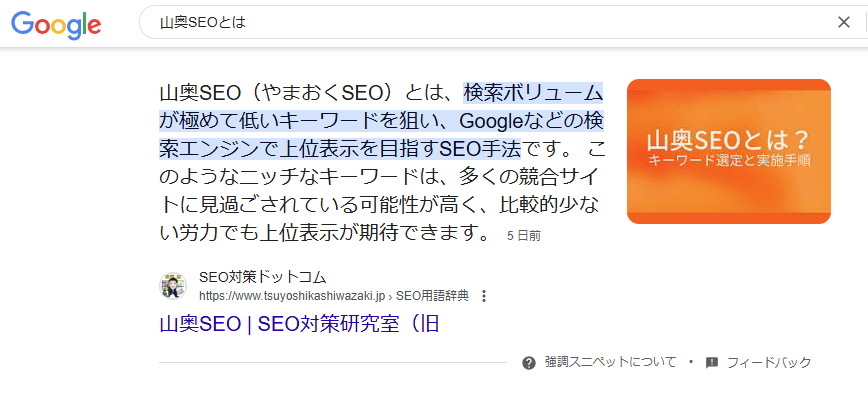Click the Google logo
The height and width of the screenshot is (403, 868).
click(56, 23)
